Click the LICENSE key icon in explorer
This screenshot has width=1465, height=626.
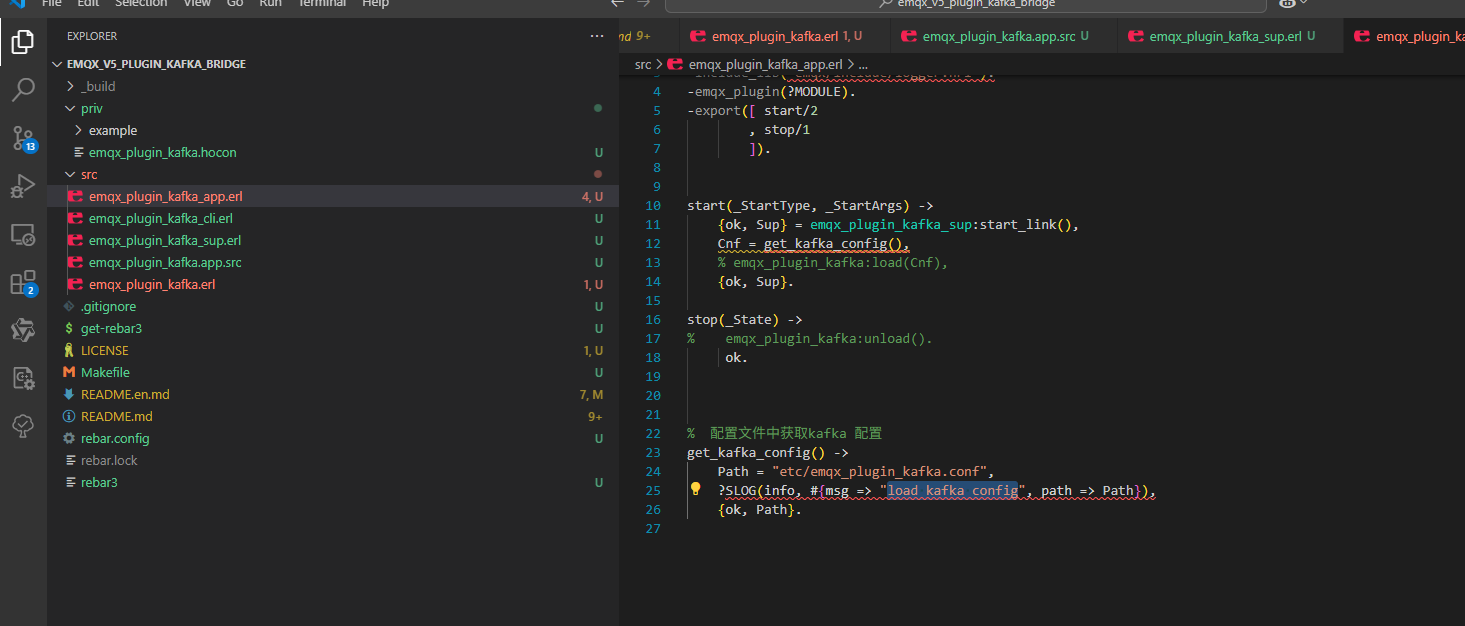click(x=68, y=350)
